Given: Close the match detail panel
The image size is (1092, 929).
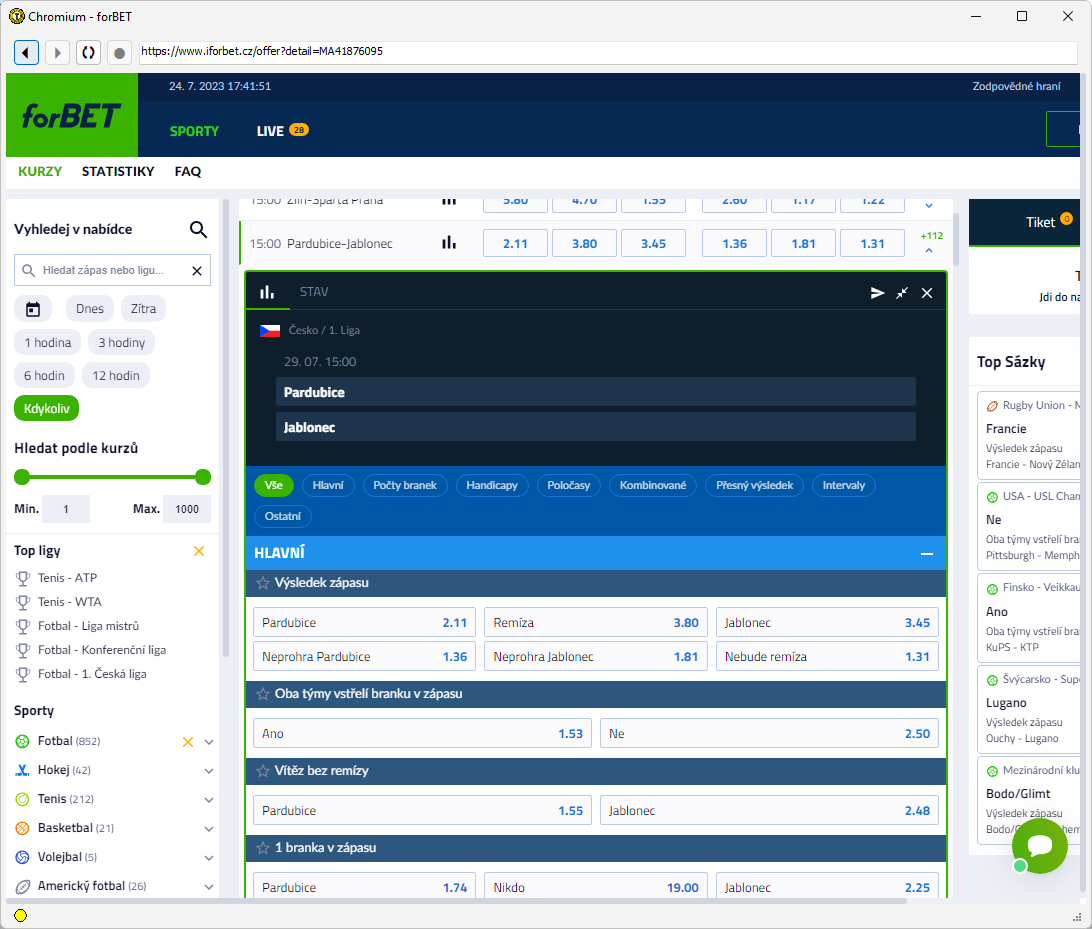Looking at the screenshot, I should click(x=927, y=293).
